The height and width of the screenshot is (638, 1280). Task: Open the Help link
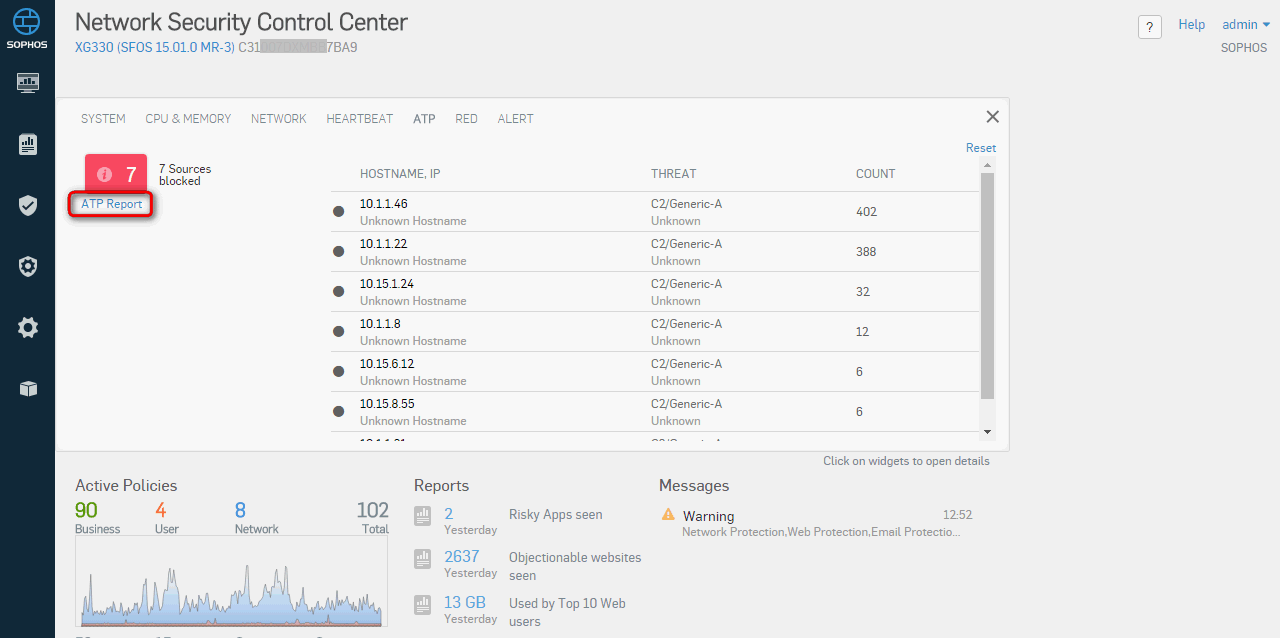pyautogui.click(x=1192, y=25)
